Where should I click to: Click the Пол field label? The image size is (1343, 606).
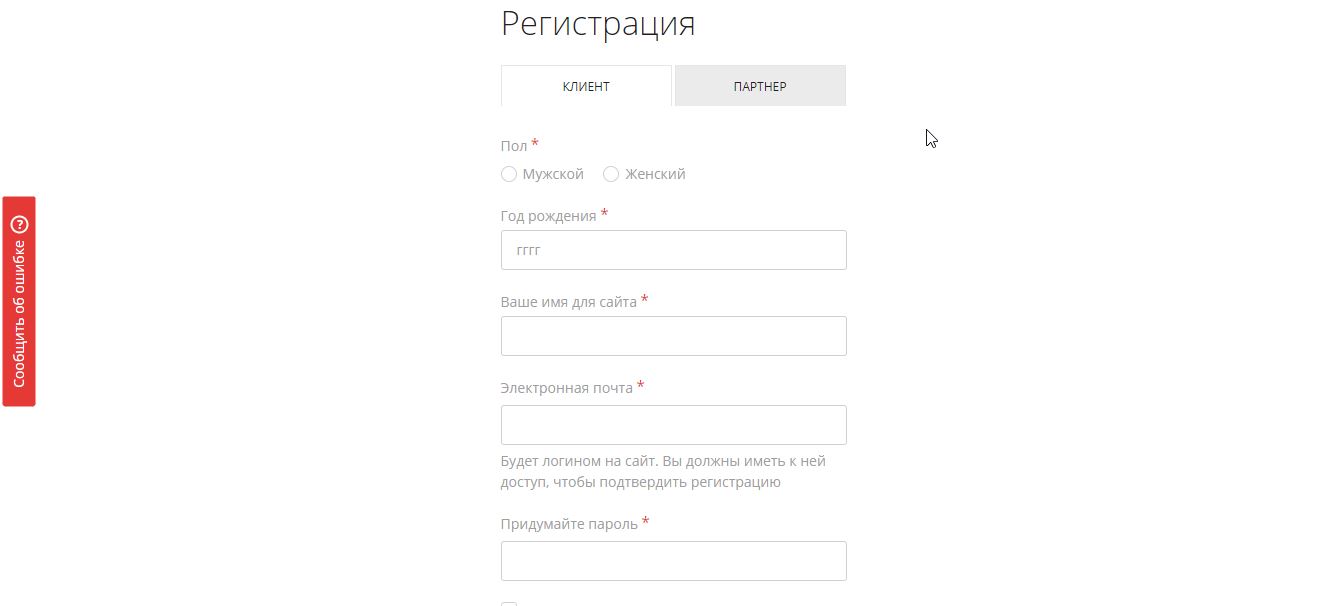[x=512, y=145]
